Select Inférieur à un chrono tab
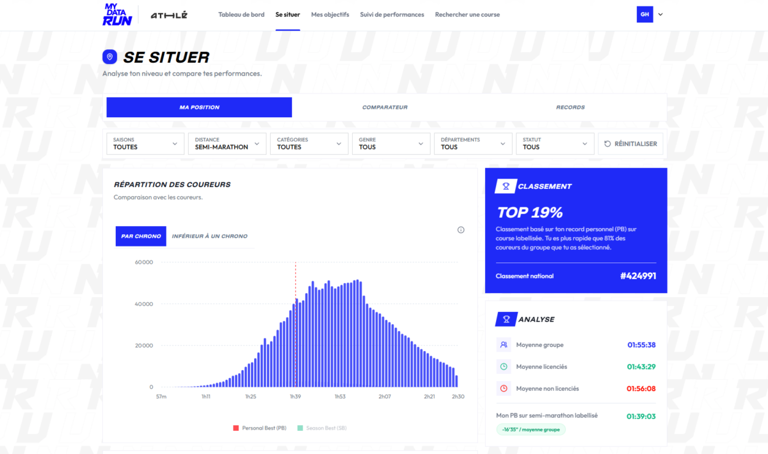Screen dimensions: 768x454 click(210, 236)
